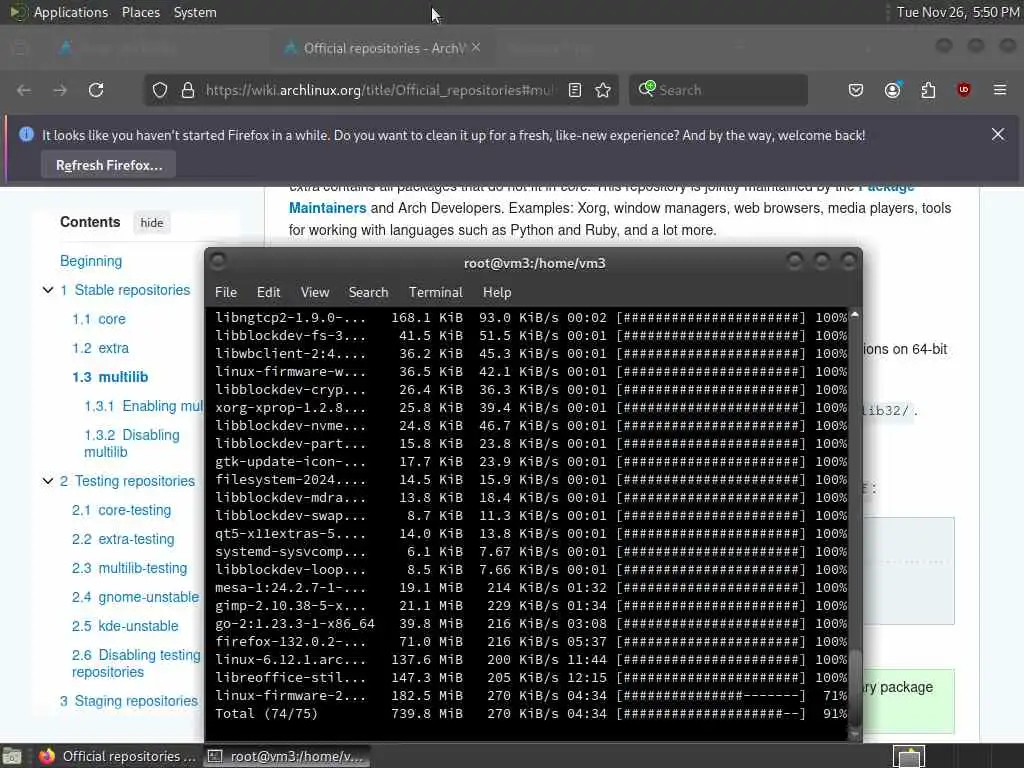Viewport: 1024px width, 768px height.
Task: Click the site security padlock icon
Action: click(187, 90)
